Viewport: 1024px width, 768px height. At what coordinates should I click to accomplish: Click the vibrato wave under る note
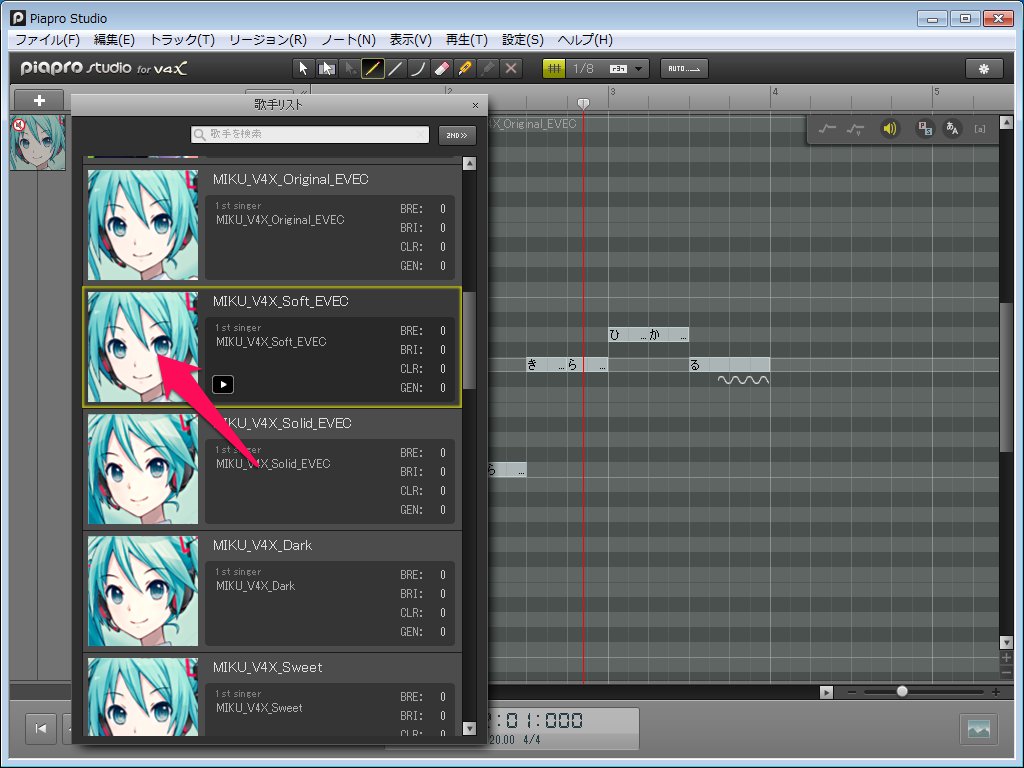[x=743, y=379]
